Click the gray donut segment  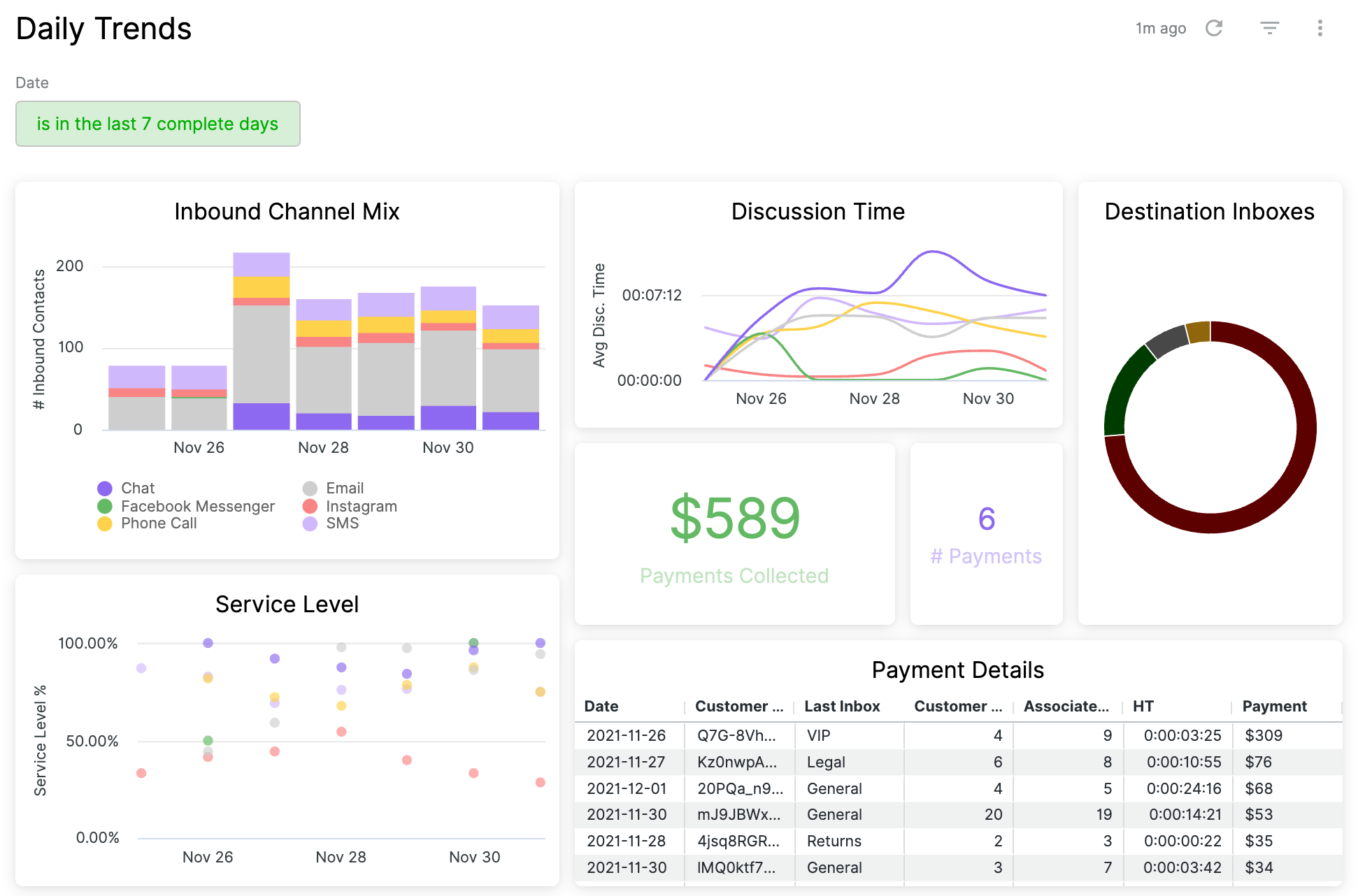1168,341
